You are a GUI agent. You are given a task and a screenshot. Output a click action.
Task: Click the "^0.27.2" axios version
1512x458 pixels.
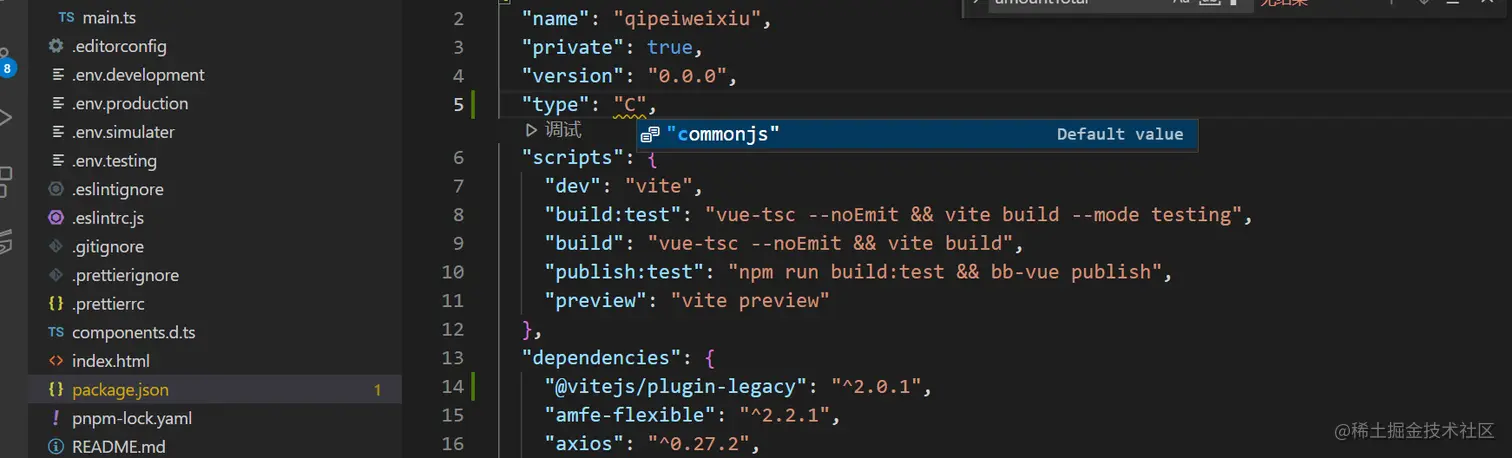click(x=698, y=443)
